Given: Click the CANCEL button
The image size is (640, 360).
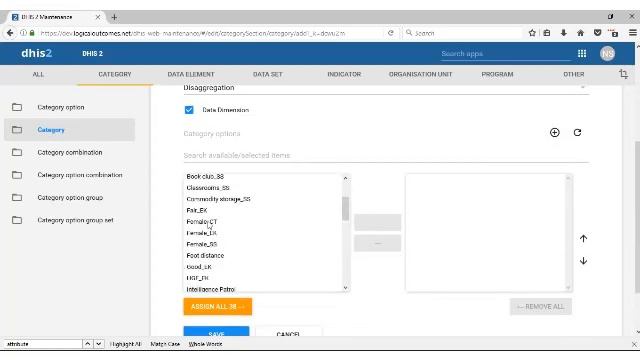Looking at the screenshot, I should tap(289, 332).
